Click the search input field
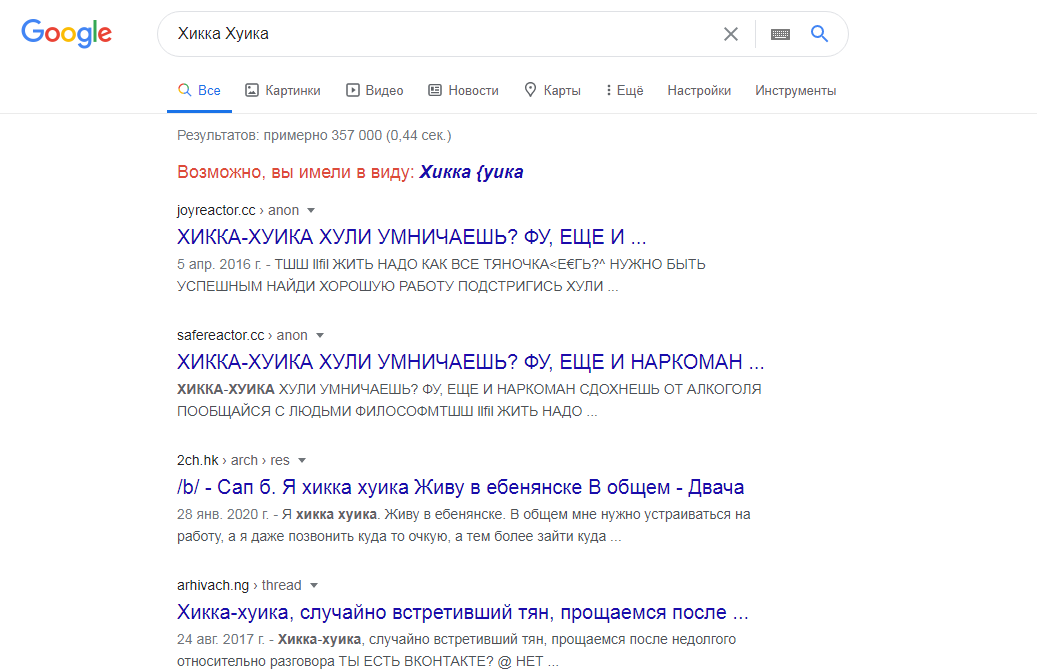 coord(440,34)
